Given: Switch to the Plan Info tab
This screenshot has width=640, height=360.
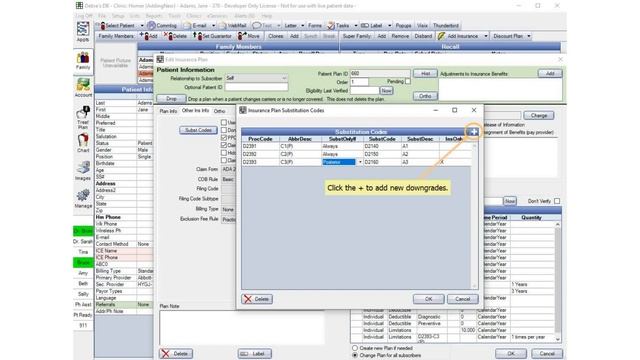Looking at the screenshot, I should point(168,111).
